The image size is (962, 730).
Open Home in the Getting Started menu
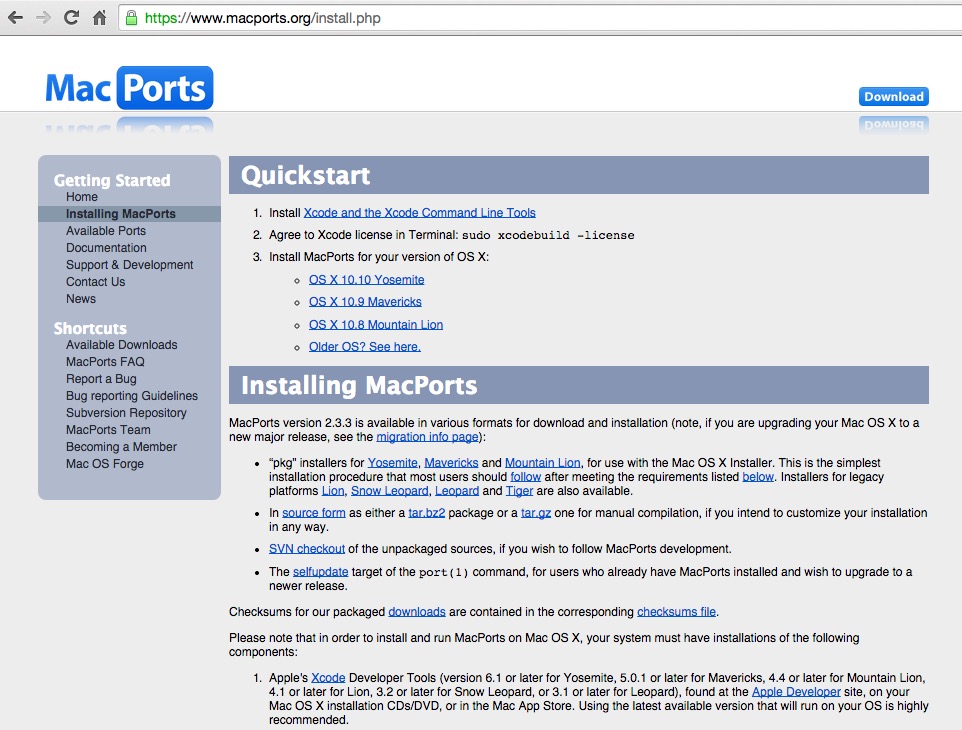click(x=82, y=197)
